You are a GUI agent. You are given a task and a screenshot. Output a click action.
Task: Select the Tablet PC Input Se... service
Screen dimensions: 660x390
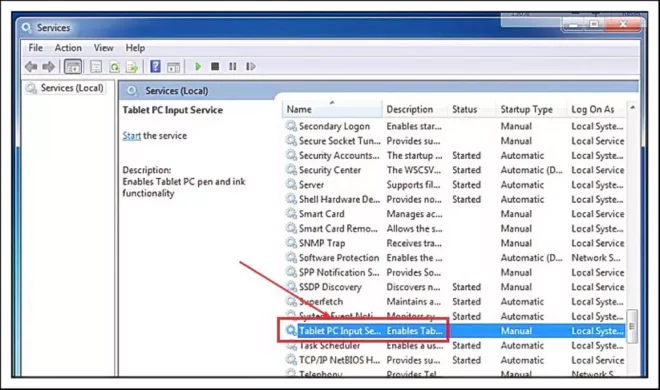click(455, 331)
